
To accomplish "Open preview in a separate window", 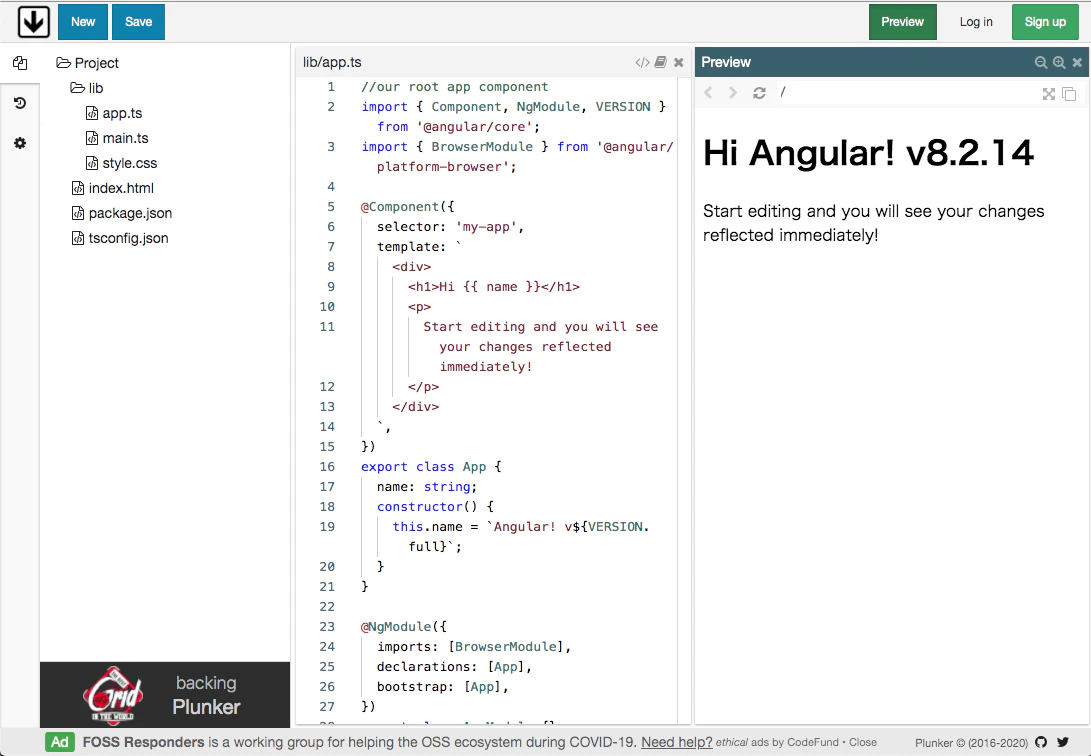I will pos(1069,94).
